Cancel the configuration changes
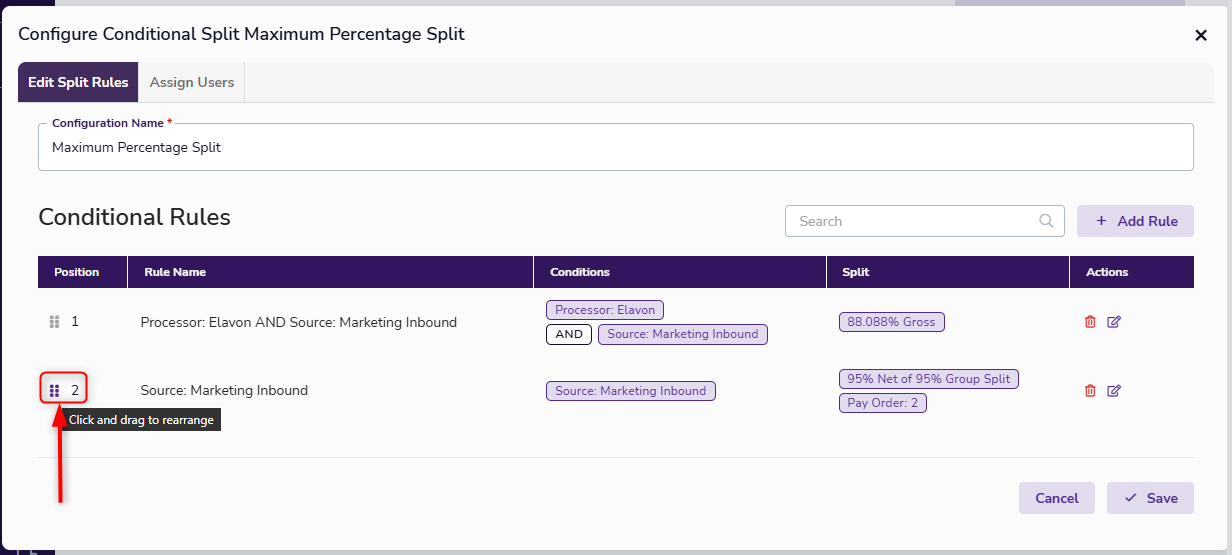 (x=1056, y=498)
